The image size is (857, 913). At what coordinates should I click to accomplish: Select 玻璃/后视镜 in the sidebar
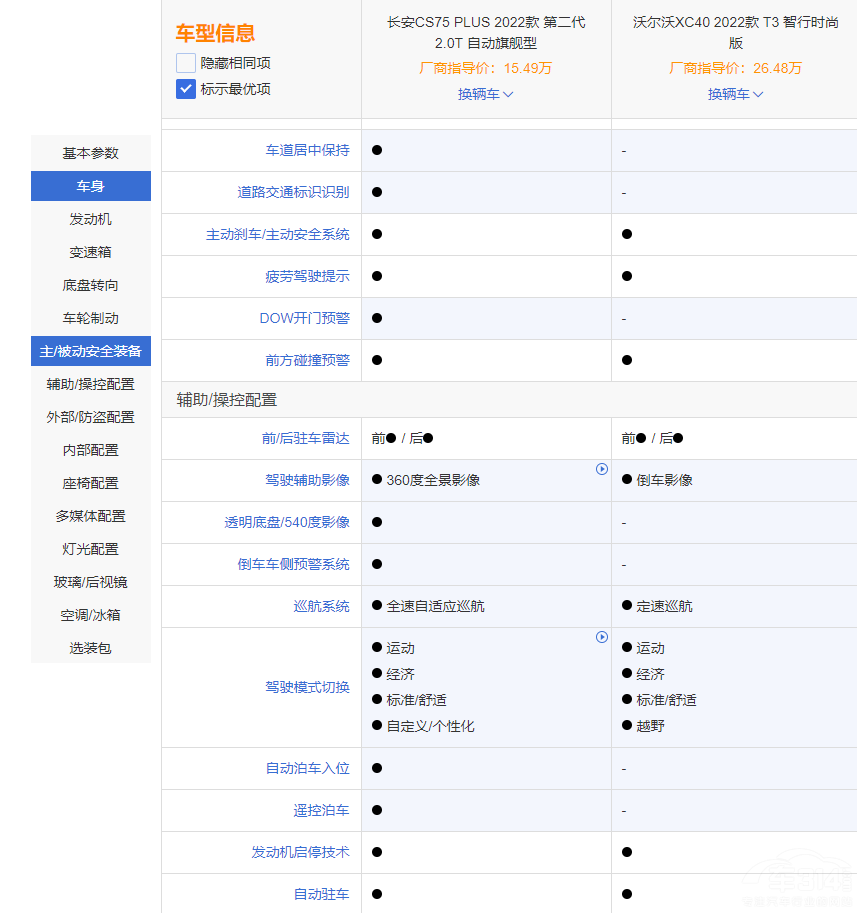tap(90, 582)
